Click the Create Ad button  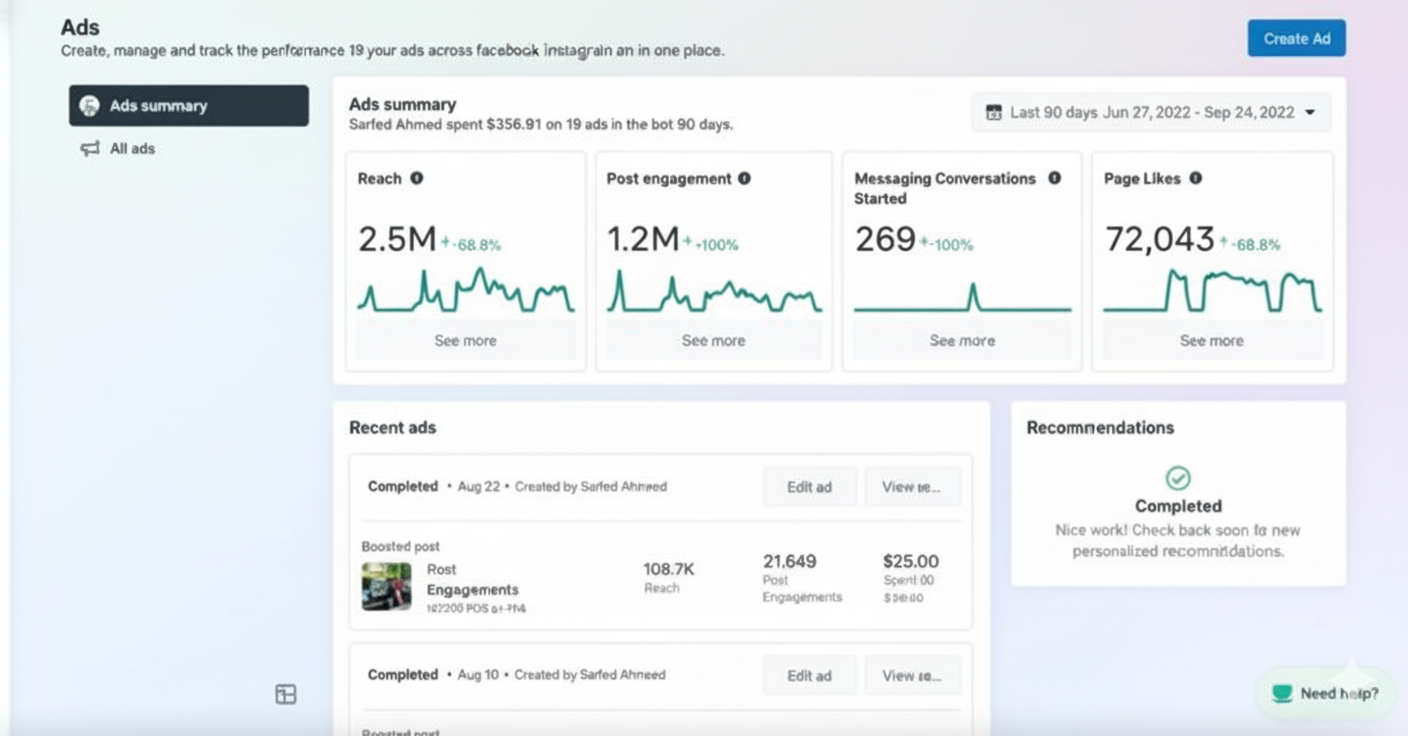(x=1296, y=39)
